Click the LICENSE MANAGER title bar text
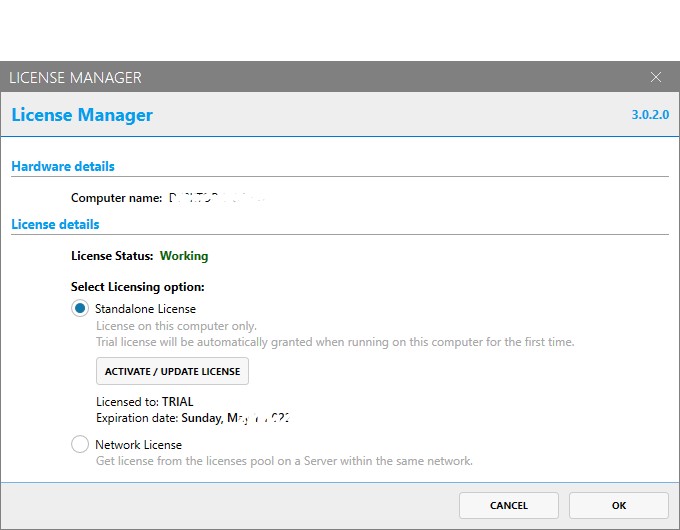Viewport: 680px width, 530px height. tap(76, 77)
